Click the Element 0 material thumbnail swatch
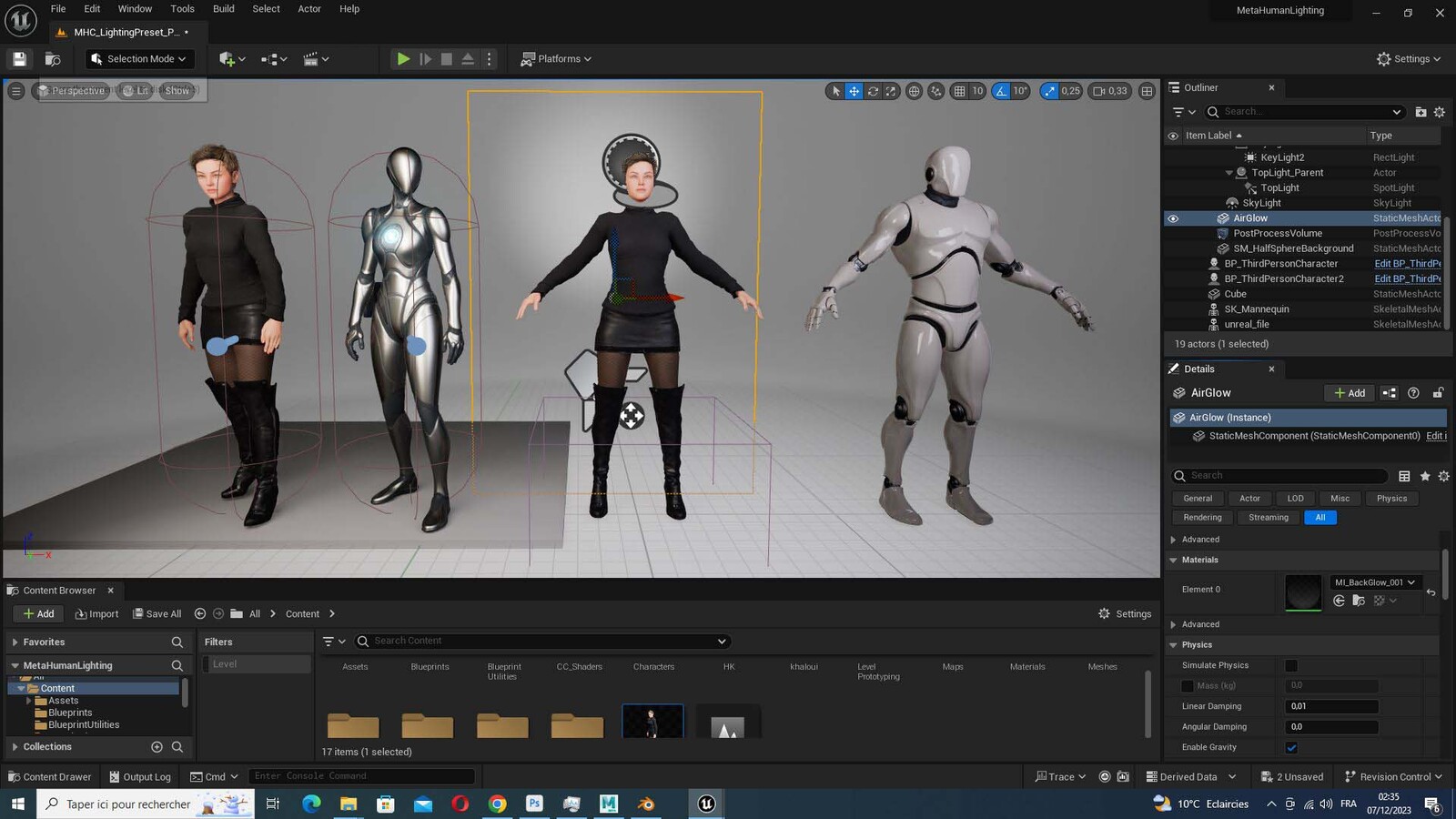Viewport: 1456px width, 819px height. point(1303,592)
